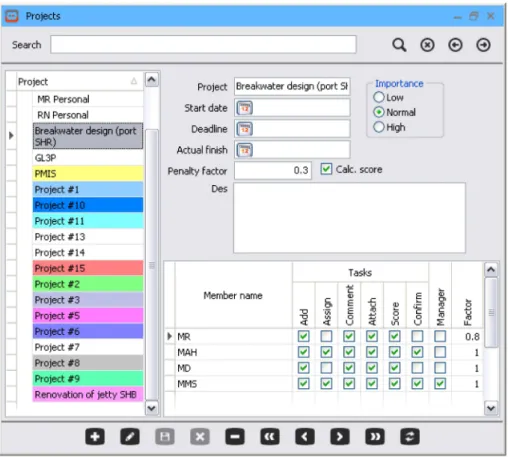The height and width of the screenshot is (457, 508).
Task: Toggle the Calc. score checkbox
Action: point(326,169)
